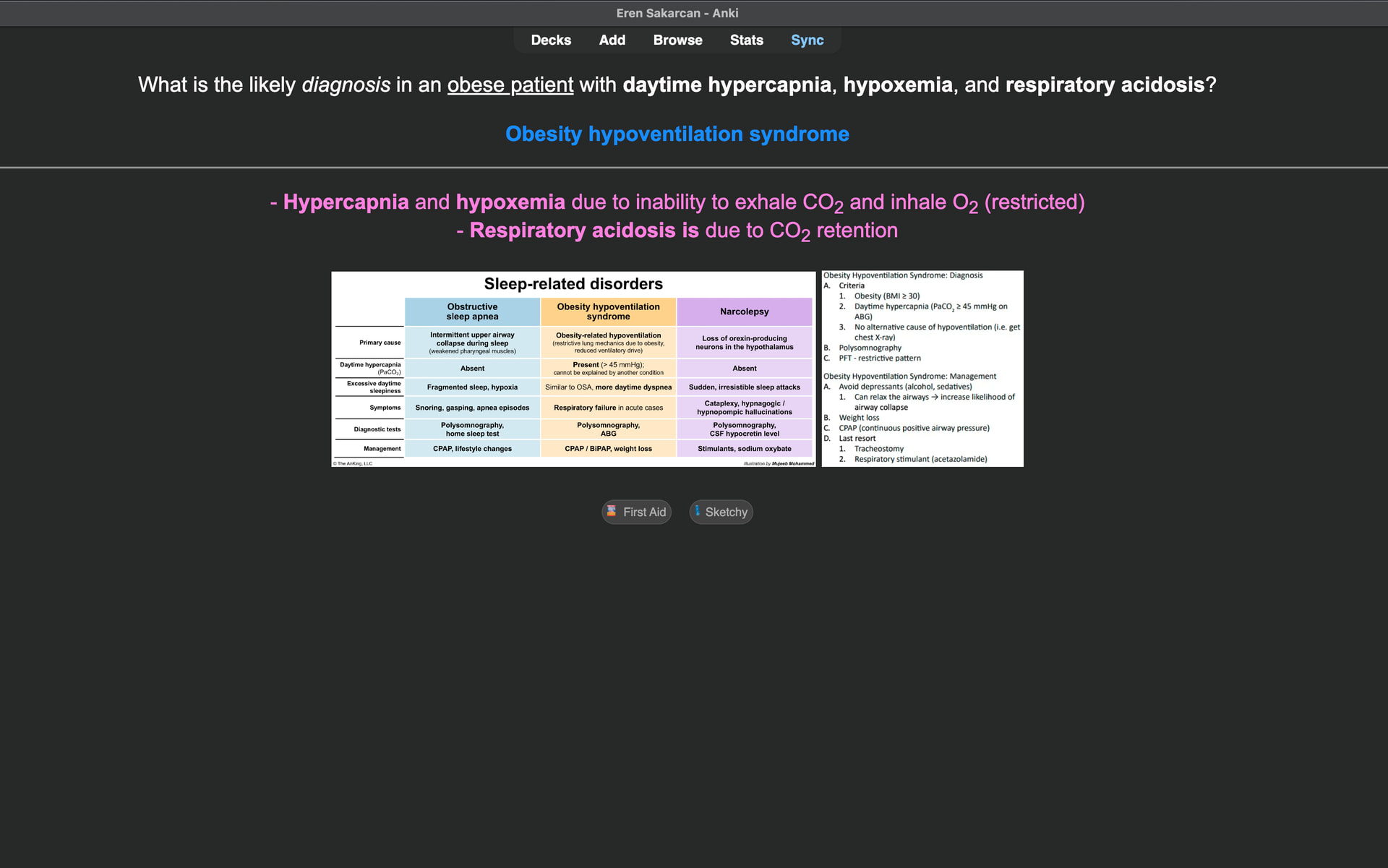Click the blue Sketchy icon

[697, 511]
